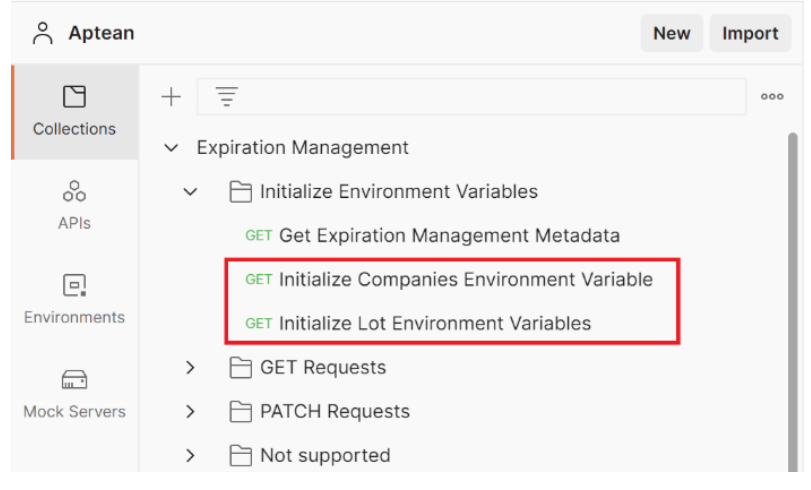Viewport: 811px width, 490px height.
Task: Click the Aptean user profile icon
Action: tap(42, 33)
